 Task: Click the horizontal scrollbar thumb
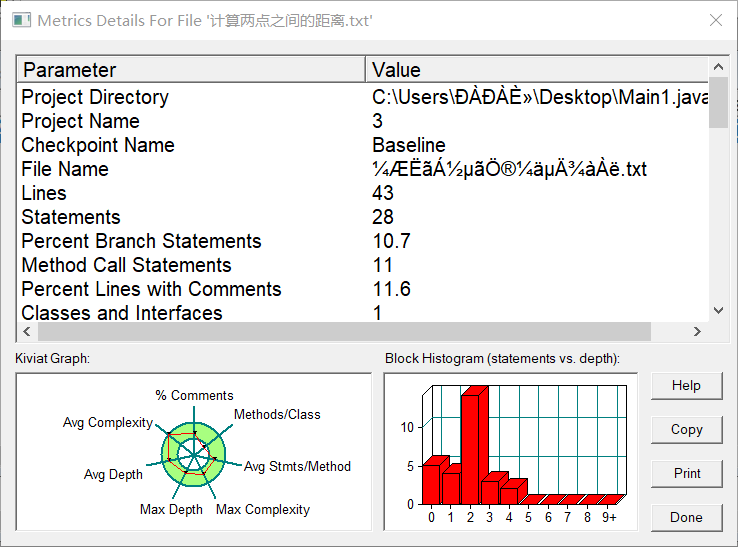(x=345, y=331)
